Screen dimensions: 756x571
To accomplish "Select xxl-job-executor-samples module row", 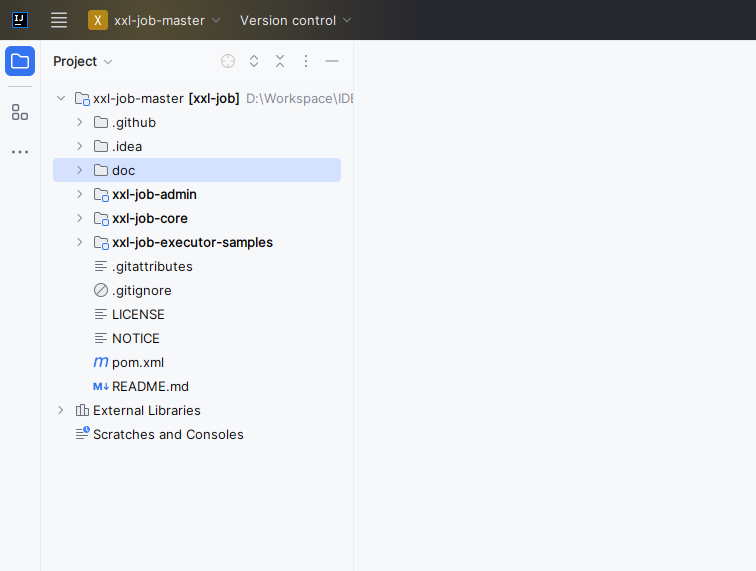I will (x=197, y=242).
